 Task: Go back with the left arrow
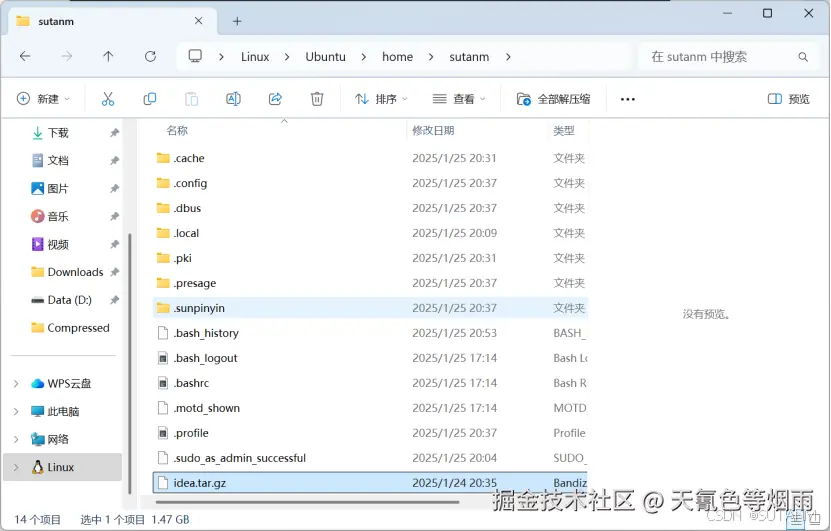pyautogui.click(x=25, y=56)
